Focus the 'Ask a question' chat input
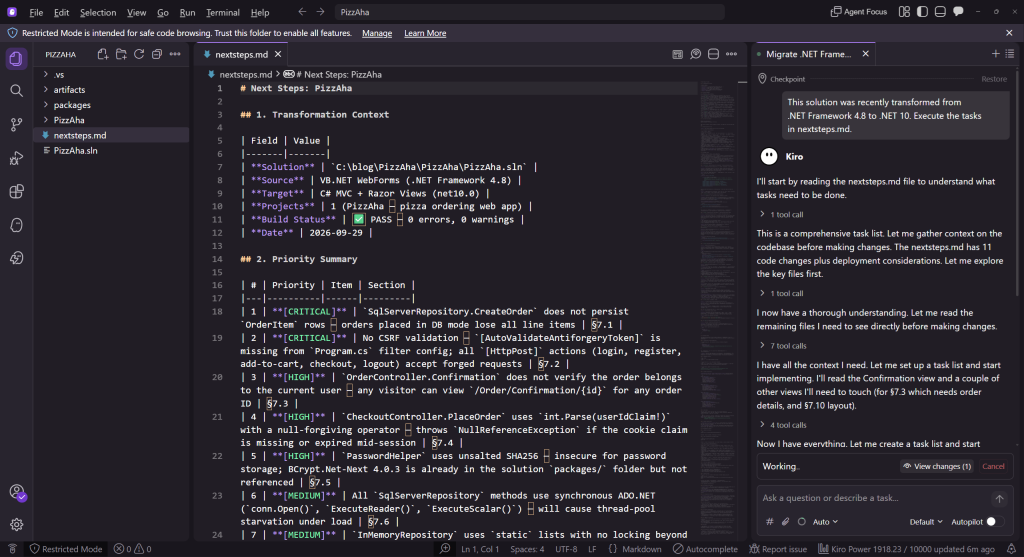Viewport: 1024px width, 557px height. pos(875,498)
